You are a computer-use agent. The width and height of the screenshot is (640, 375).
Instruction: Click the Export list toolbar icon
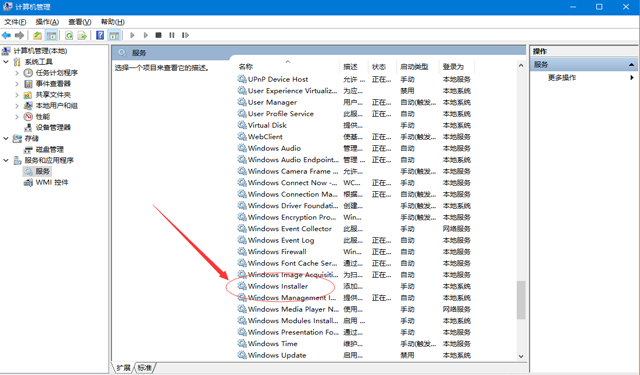pos(82,36)
